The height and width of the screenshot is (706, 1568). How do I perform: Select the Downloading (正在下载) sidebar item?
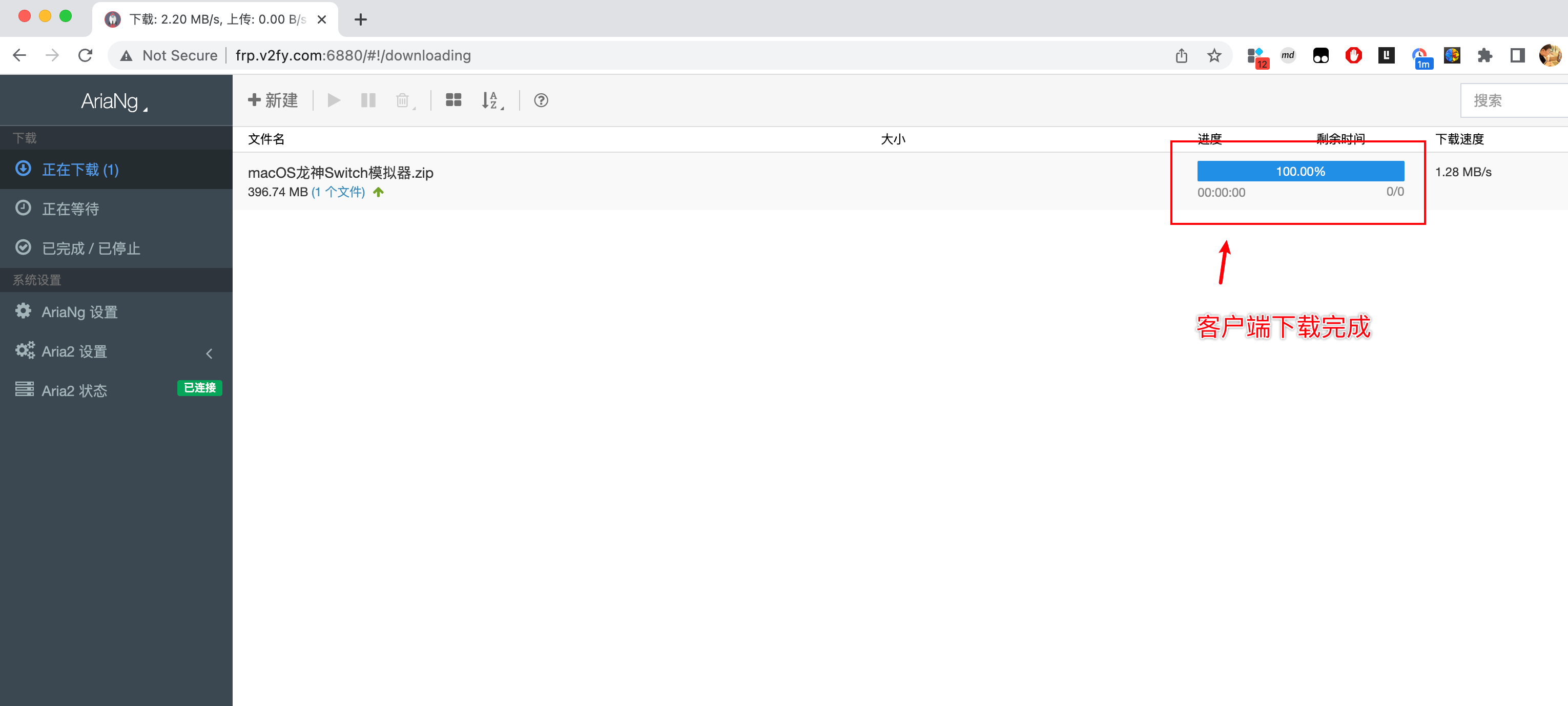coord(80,170)
